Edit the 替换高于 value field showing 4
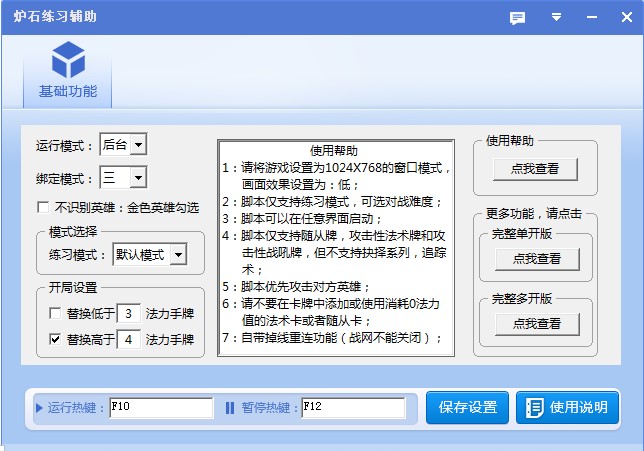The height and width of the screenshot is (451, 644). 129,340
